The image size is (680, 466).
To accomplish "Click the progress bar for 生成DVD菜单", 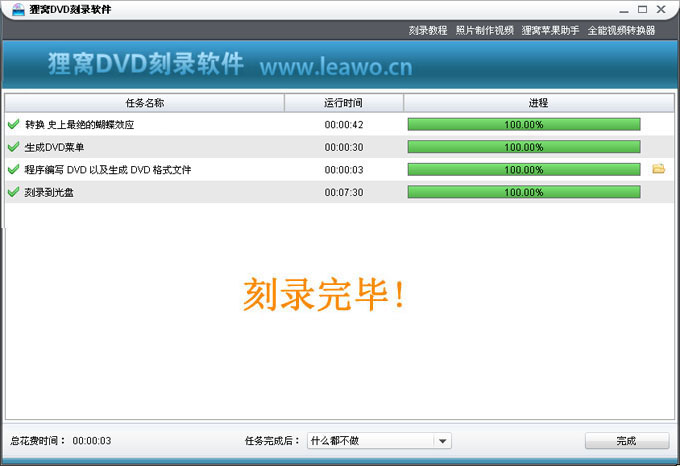I will pos(524,147).
